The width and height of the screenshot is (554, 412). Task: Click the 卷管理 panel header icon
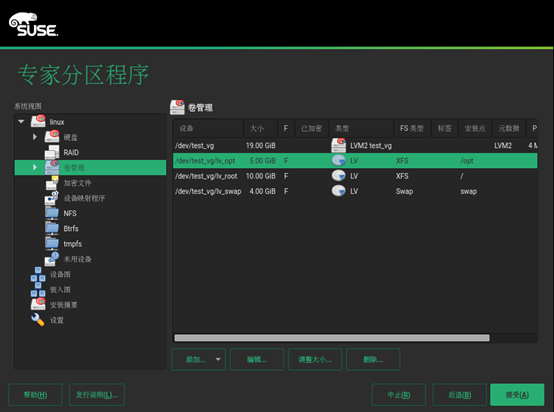(x=177, y=107)
